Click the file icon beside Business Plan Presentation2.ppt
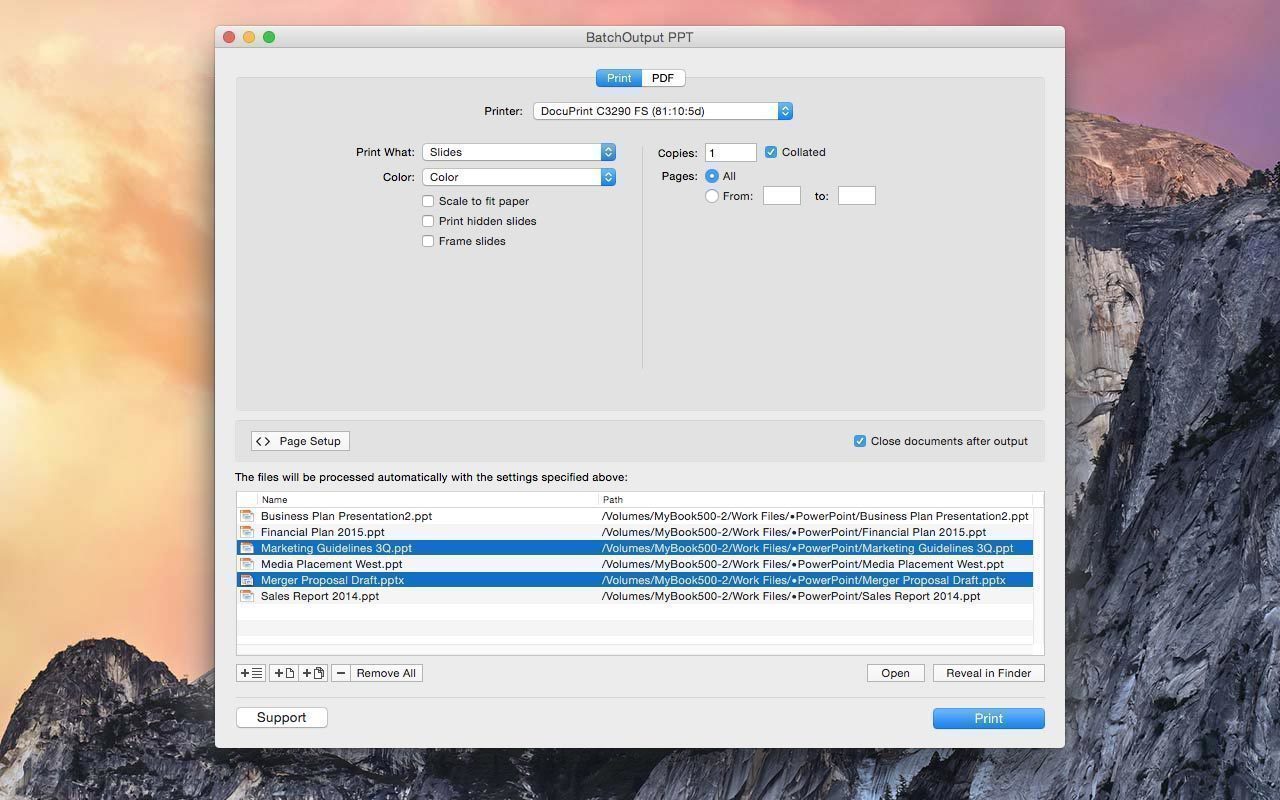The width and height of the screenshot is (1280, 800). (247, 516)
